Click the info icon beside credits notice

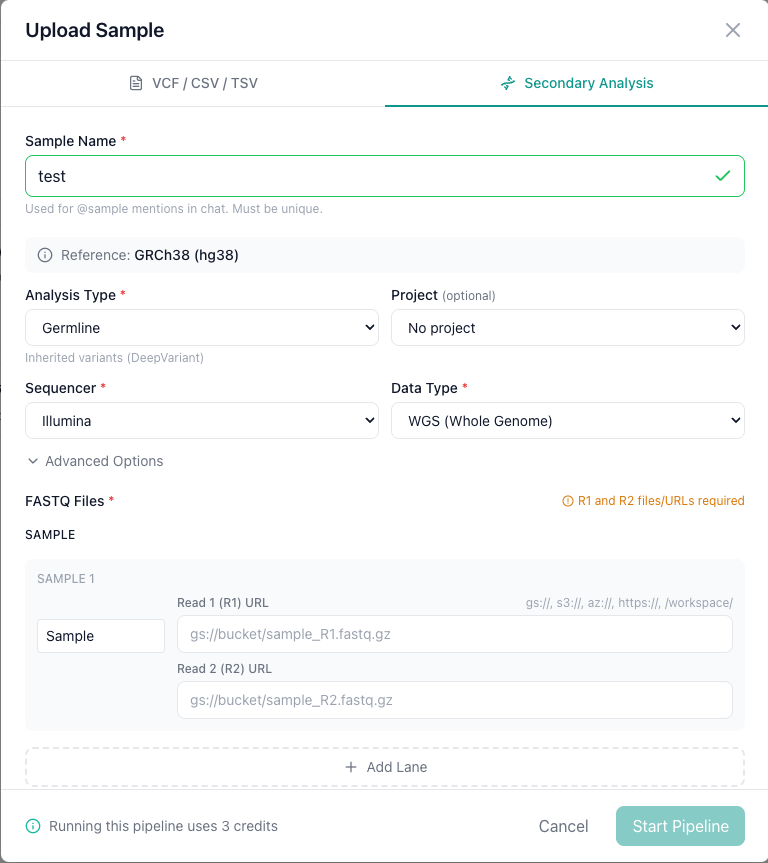(33, 826)
